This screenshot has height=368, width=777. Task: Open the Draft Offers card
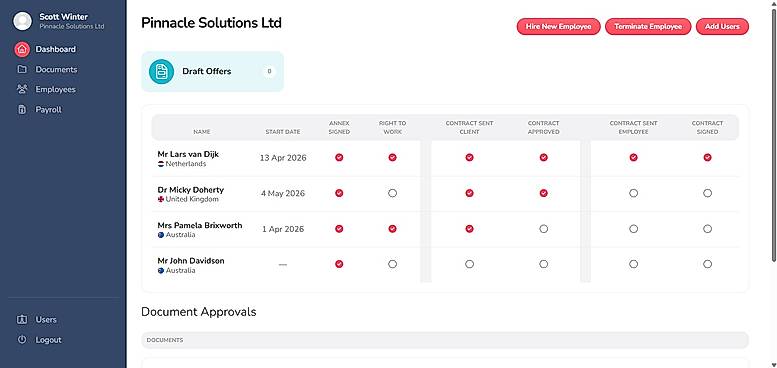click(x=213, y=71)
